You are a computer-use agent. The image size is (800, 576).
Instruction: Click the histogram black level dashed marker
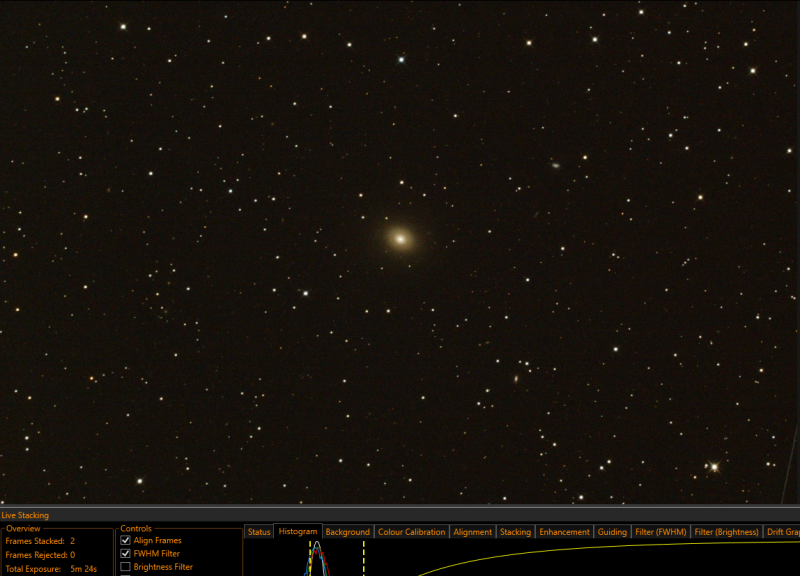click(310, 558)
